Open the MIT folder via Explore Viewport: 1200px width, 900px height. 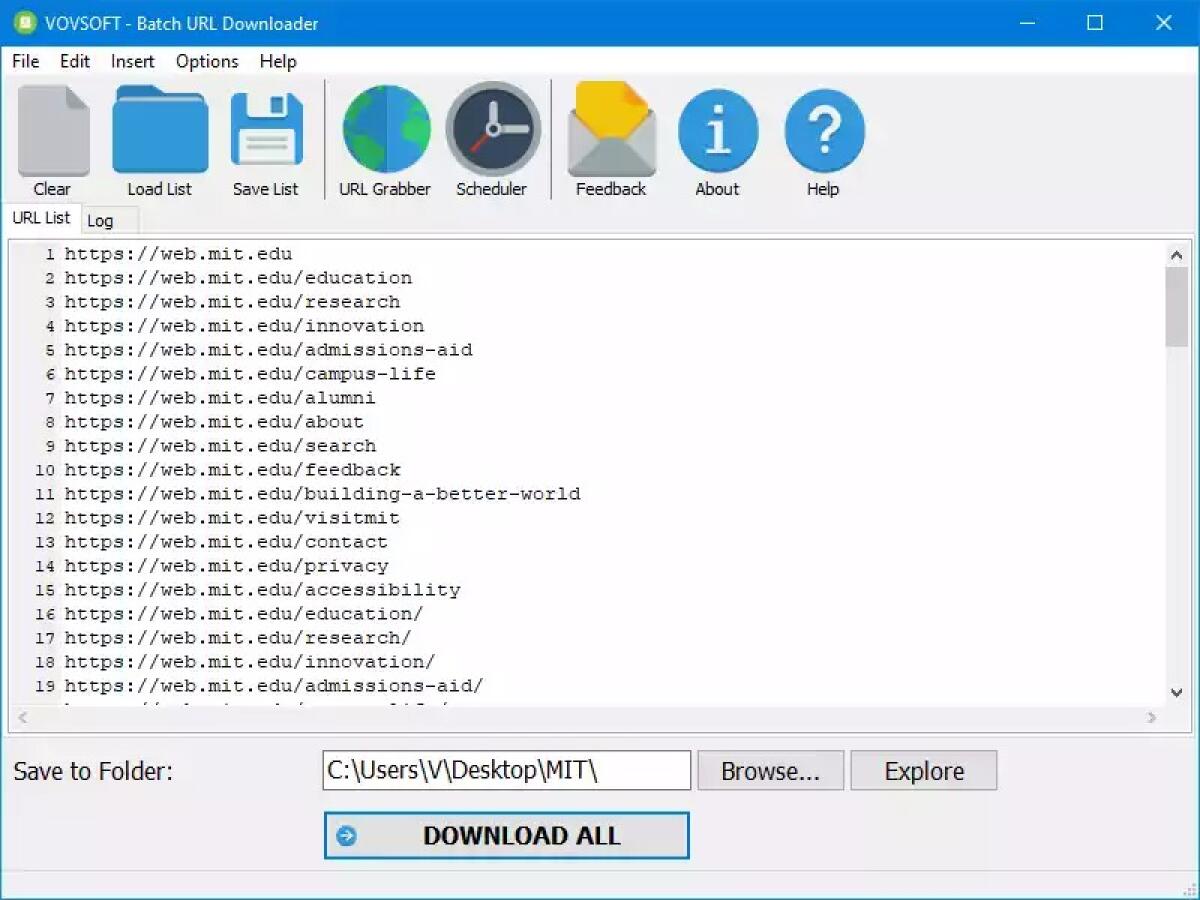click(x=923, y=770)
